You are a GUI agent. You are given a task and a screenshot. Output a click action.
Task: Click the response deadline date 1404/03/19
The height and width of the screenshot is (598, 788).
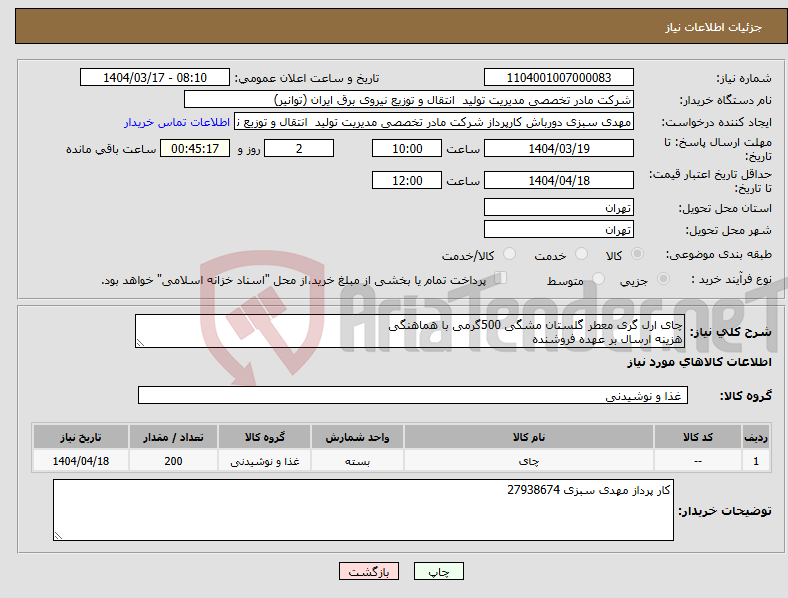click(558, 148)
